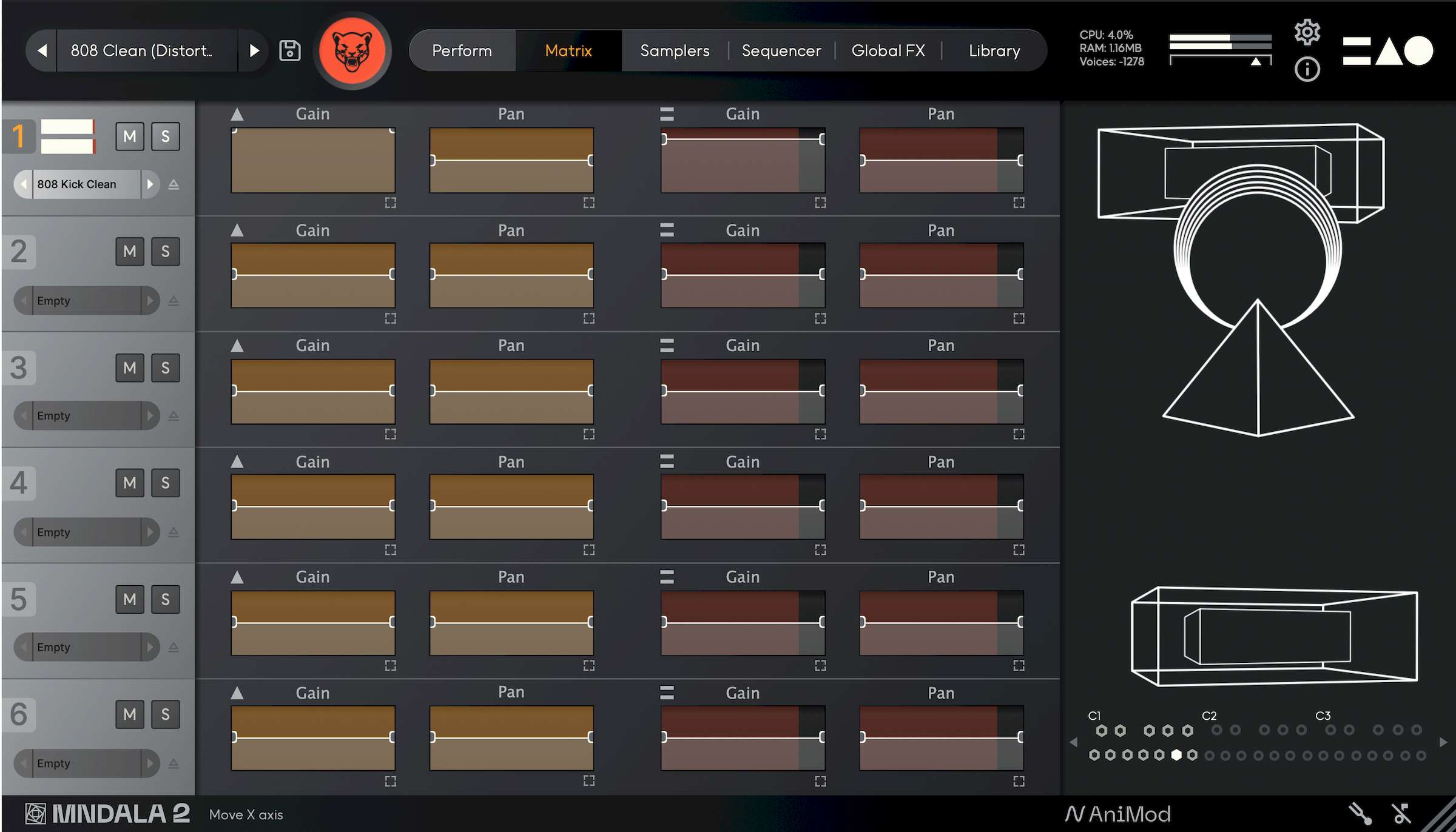1456x832 pixels.
Task: Click the orange panther logo button
Action: coord(352,50)
